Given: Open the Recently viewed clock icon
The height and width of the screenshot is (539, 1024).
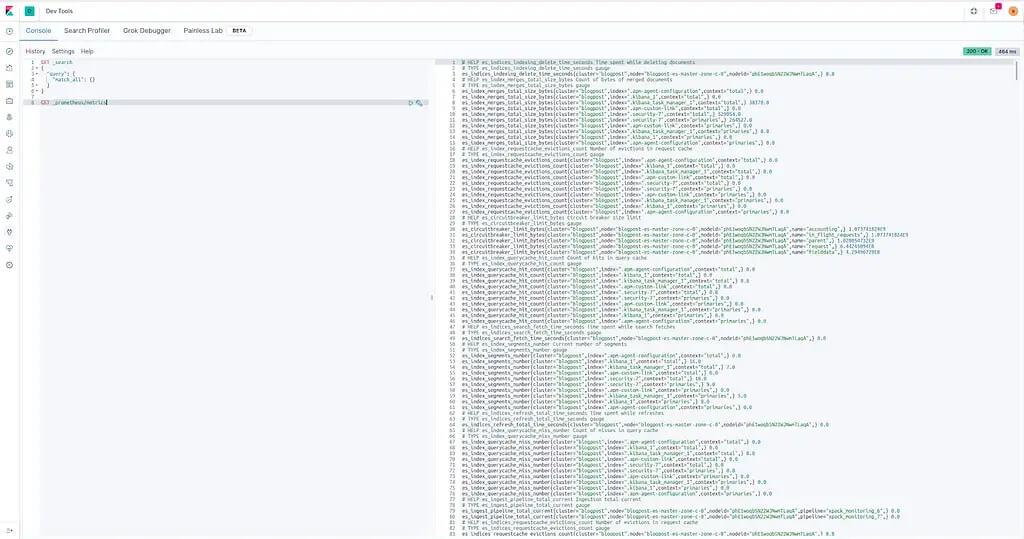Looking at the screenshot, I should coord(9,31).
